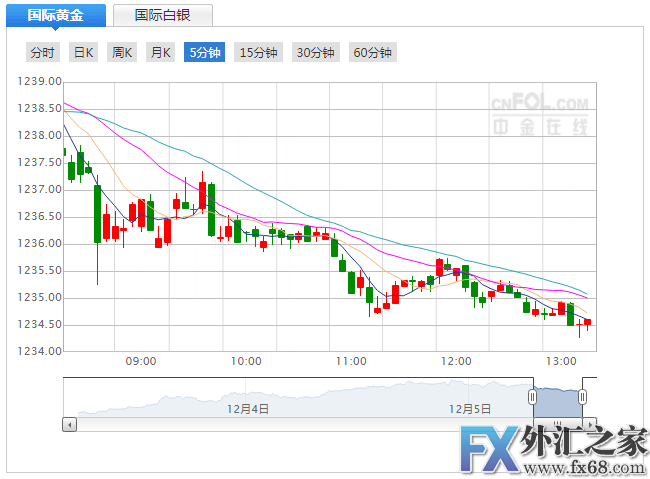Click 12月4日 area in the navigator timeline
Viewport: 650px width, 479px height.
coord(247,408)
